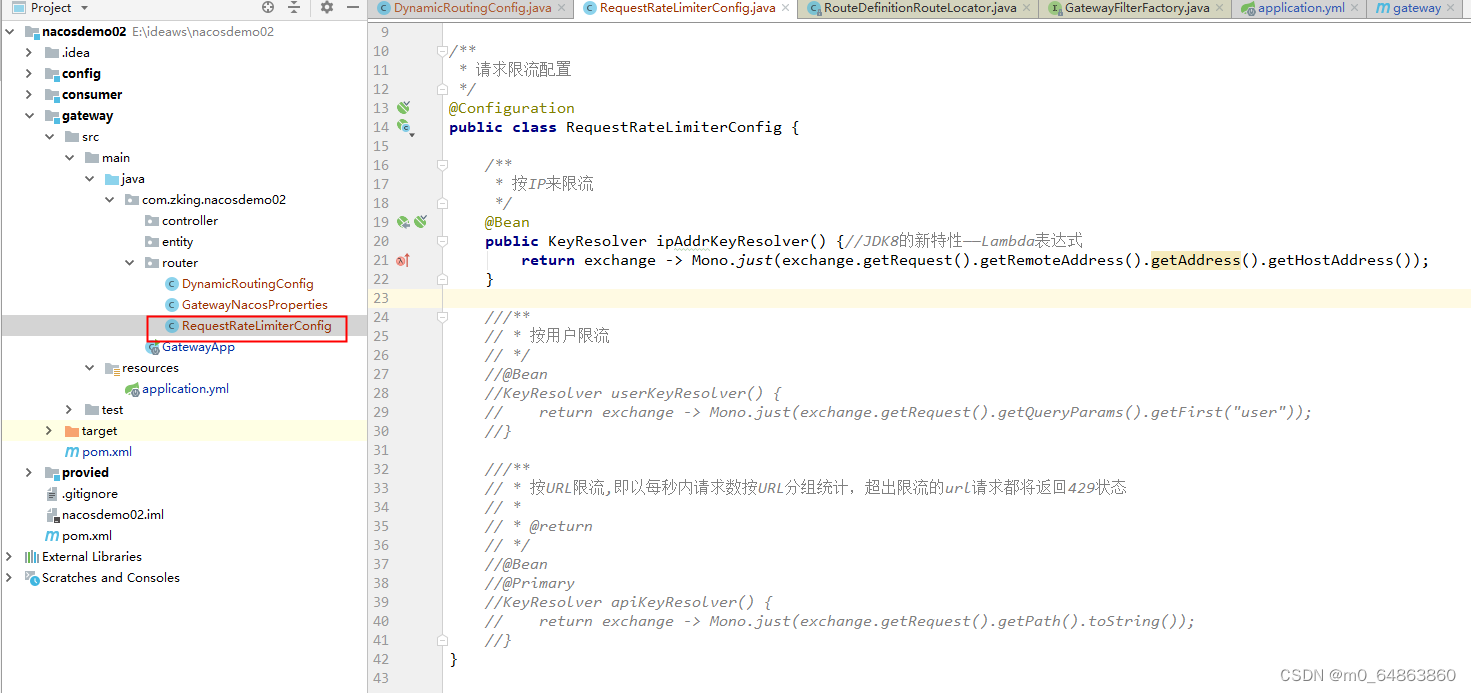
Task: Click the Collapse All icon in Project panel
Action: pyautogui.click(x=294, y=7)
